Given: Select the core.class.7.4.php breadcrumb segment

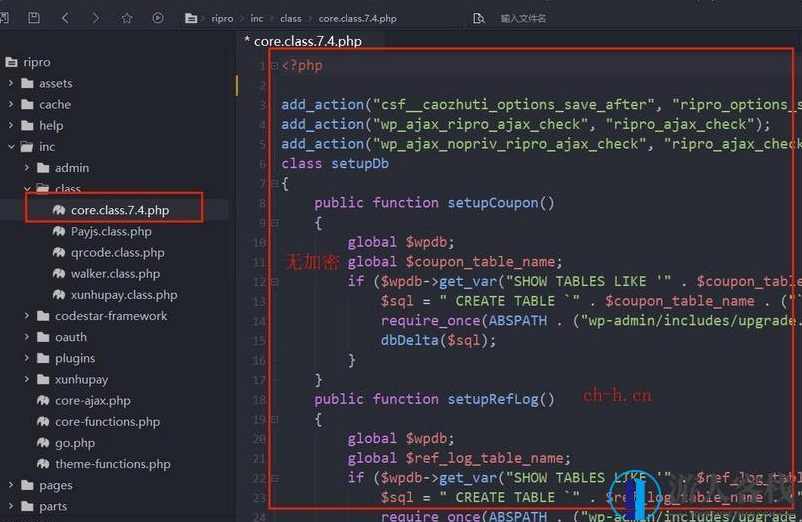Looking at the screenshot, I should coord(358,18).
